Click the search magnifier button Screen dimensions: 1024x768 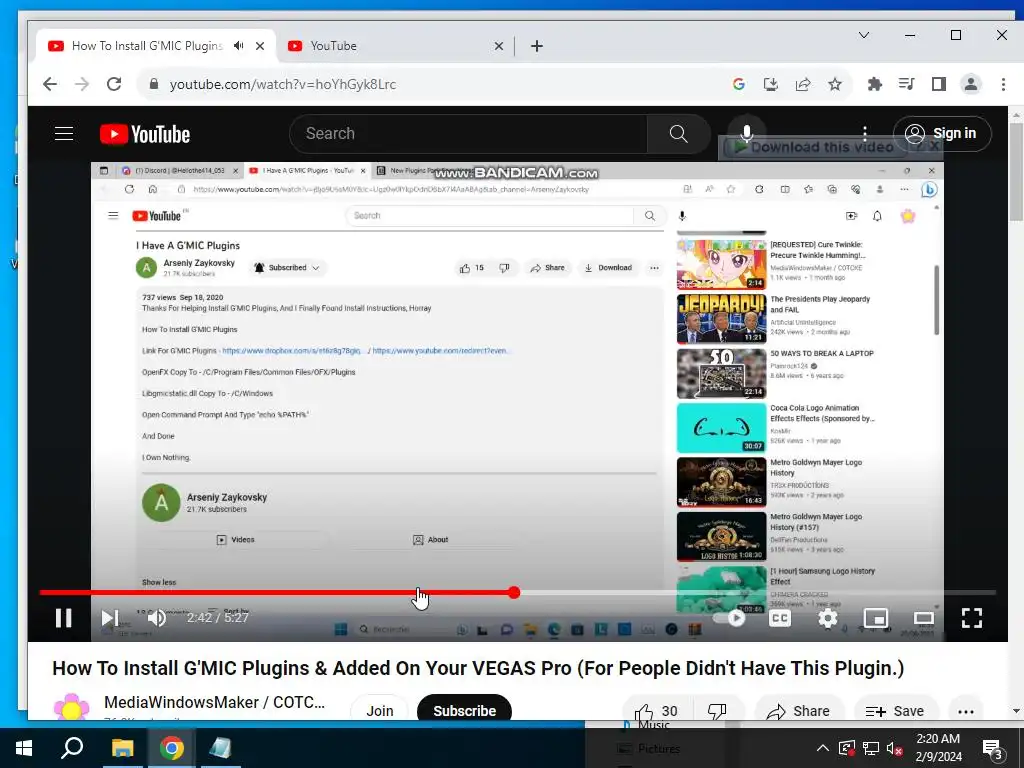coord(679,134)
